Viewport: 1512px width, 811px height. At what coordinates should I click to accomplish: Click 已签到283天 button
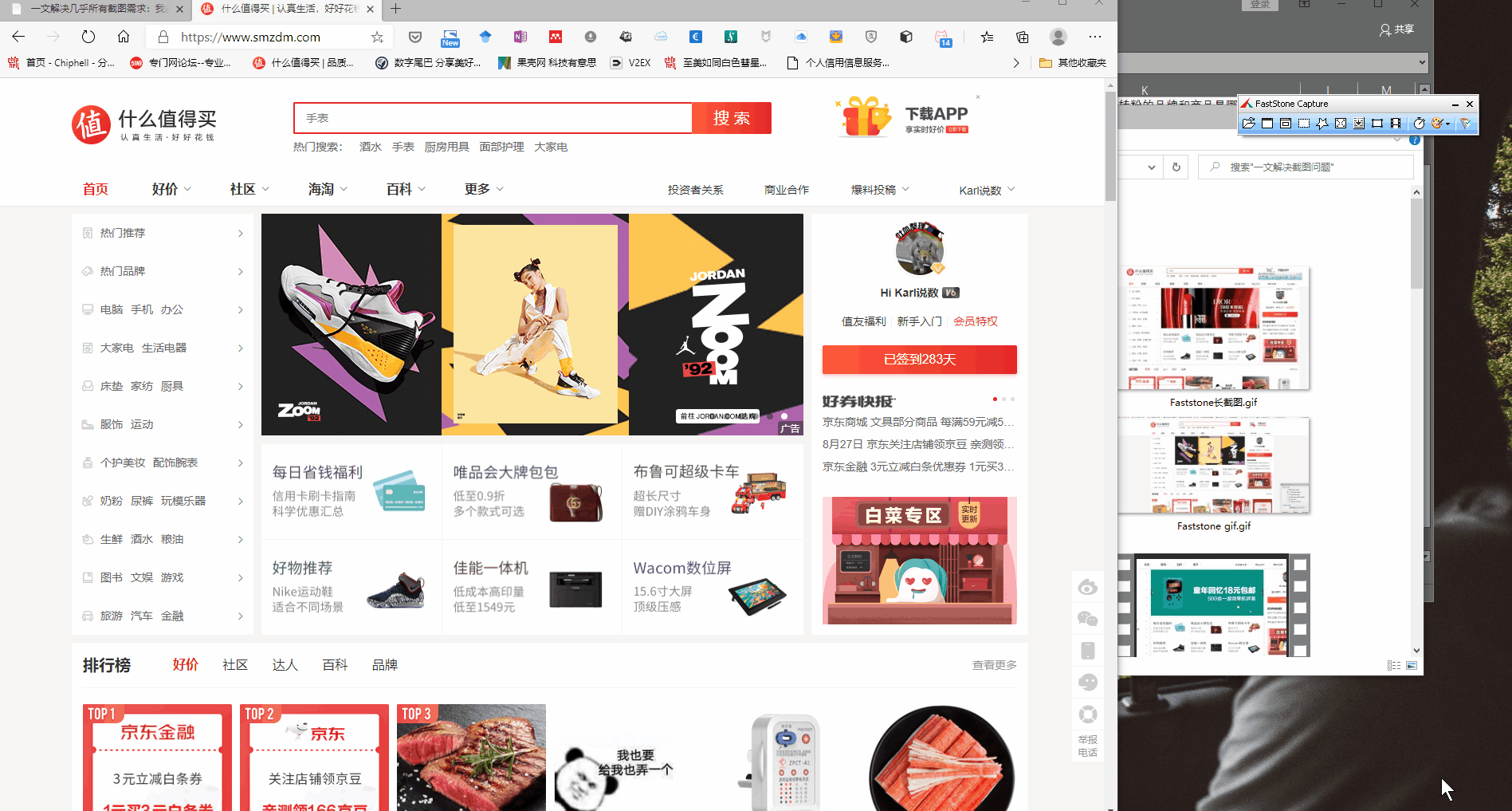pyautogui.click(x=920, y=360)
